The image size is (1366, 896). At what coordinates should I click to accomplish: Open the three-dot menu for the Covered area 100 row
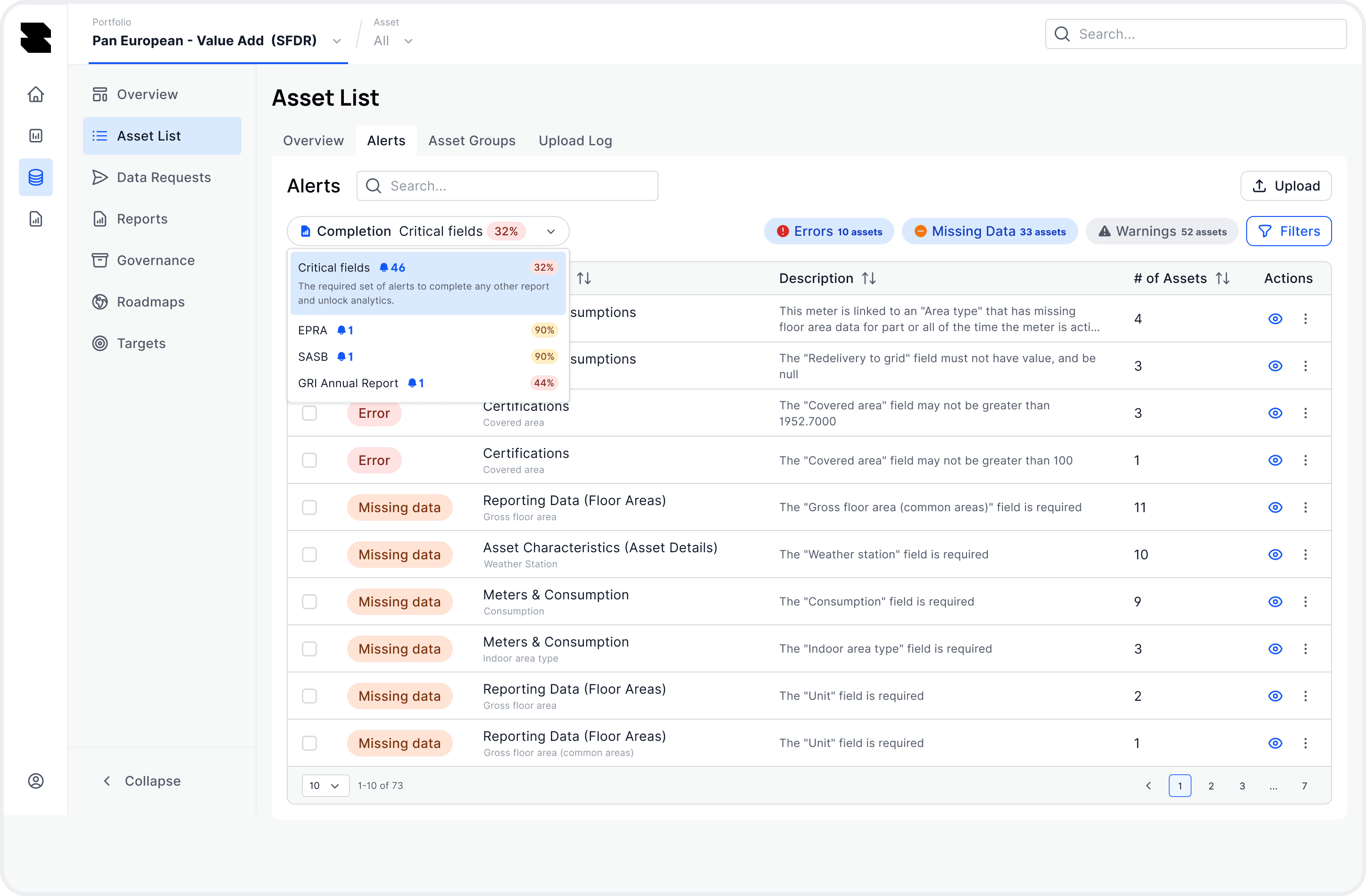(1305, 460)
